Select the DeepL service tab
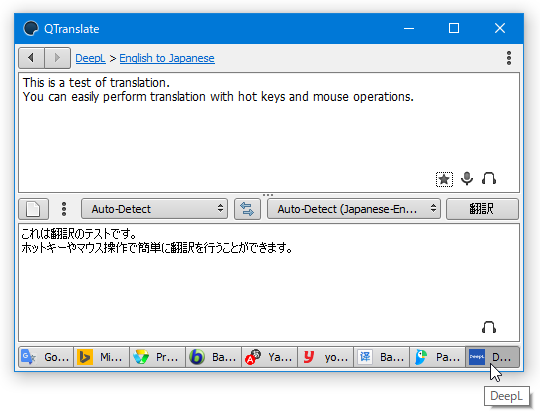The width and height of the screenshot is (540, 417). point(492,357)
